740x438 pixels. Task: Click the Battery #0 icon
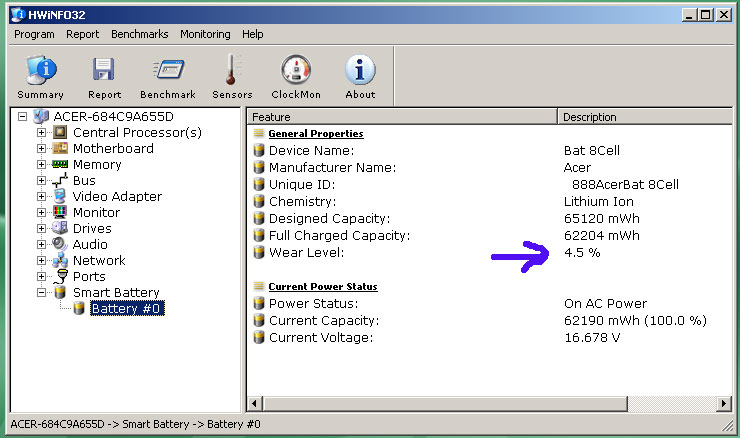point(79,308)
